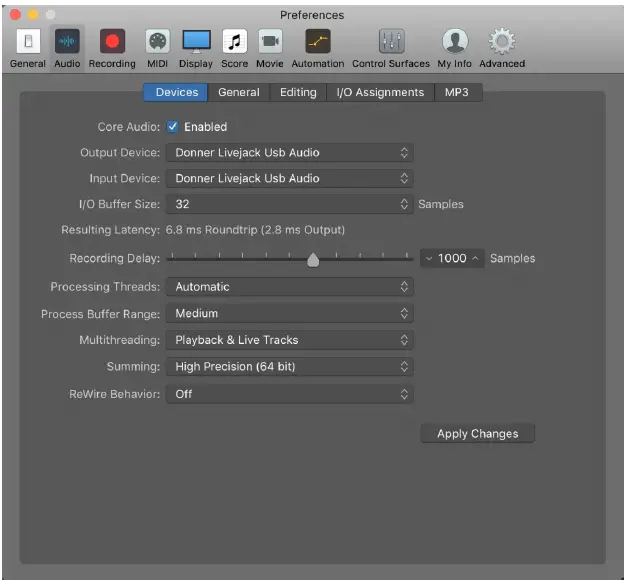The image size is (637, 586).
Task: Select the Recording preferences icon
Action: pyautogui.click(x=112, y=43)
